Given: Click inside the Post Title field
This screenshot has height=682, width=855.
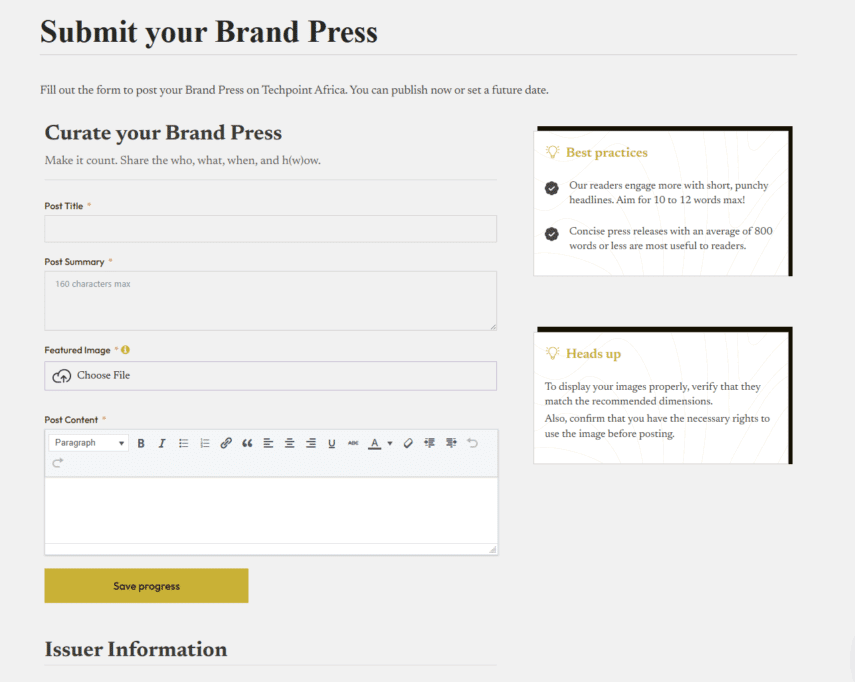Looking at the screenshot, I should click(270, 228).
